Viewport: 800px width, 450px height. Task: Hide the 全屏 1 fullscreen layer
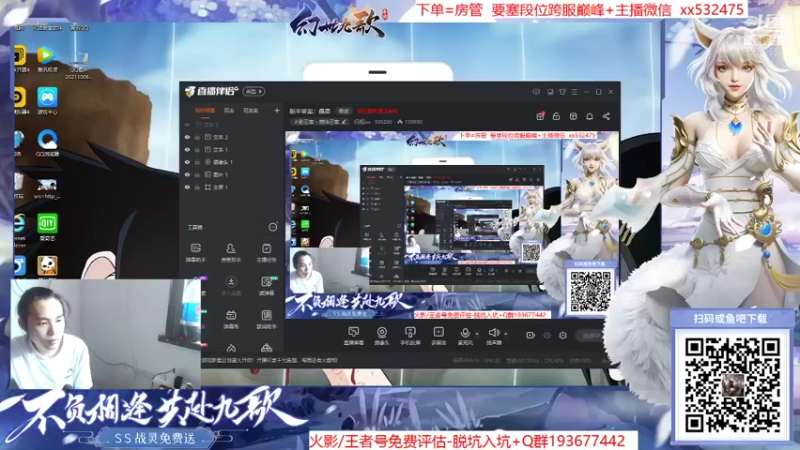click(187, 187)
